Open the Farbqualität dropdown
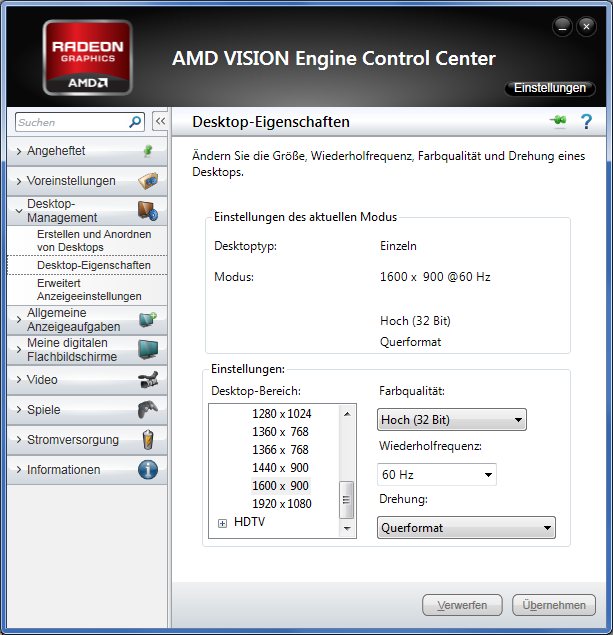613x635 pixels. (452, 420)
